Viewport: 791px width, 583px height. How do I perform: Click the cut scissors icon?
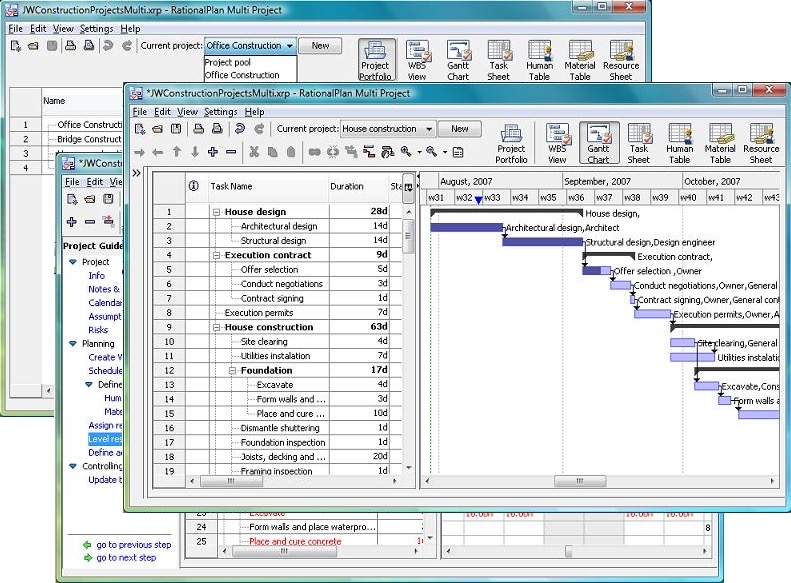click(254, 152)
